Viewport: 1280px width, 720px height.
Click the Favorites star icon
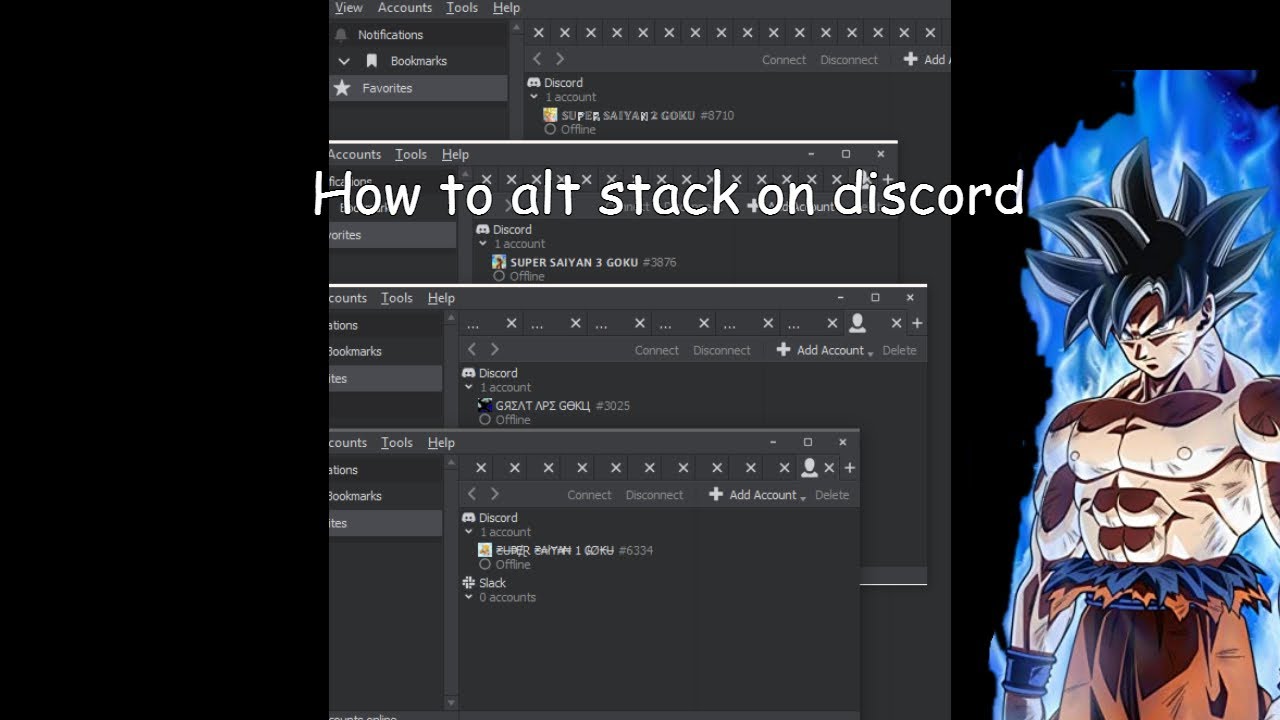tap(342, 88)
